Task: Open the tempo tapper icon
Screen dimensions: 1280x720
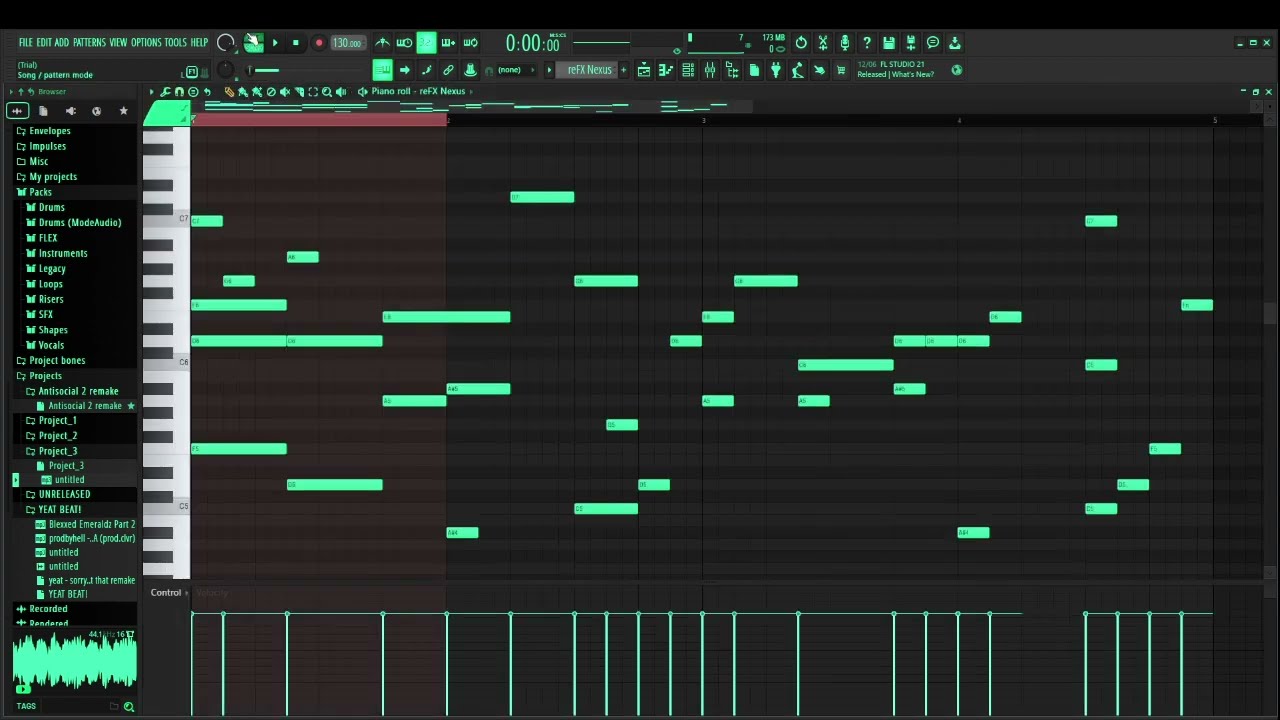Action: point(798,70)
